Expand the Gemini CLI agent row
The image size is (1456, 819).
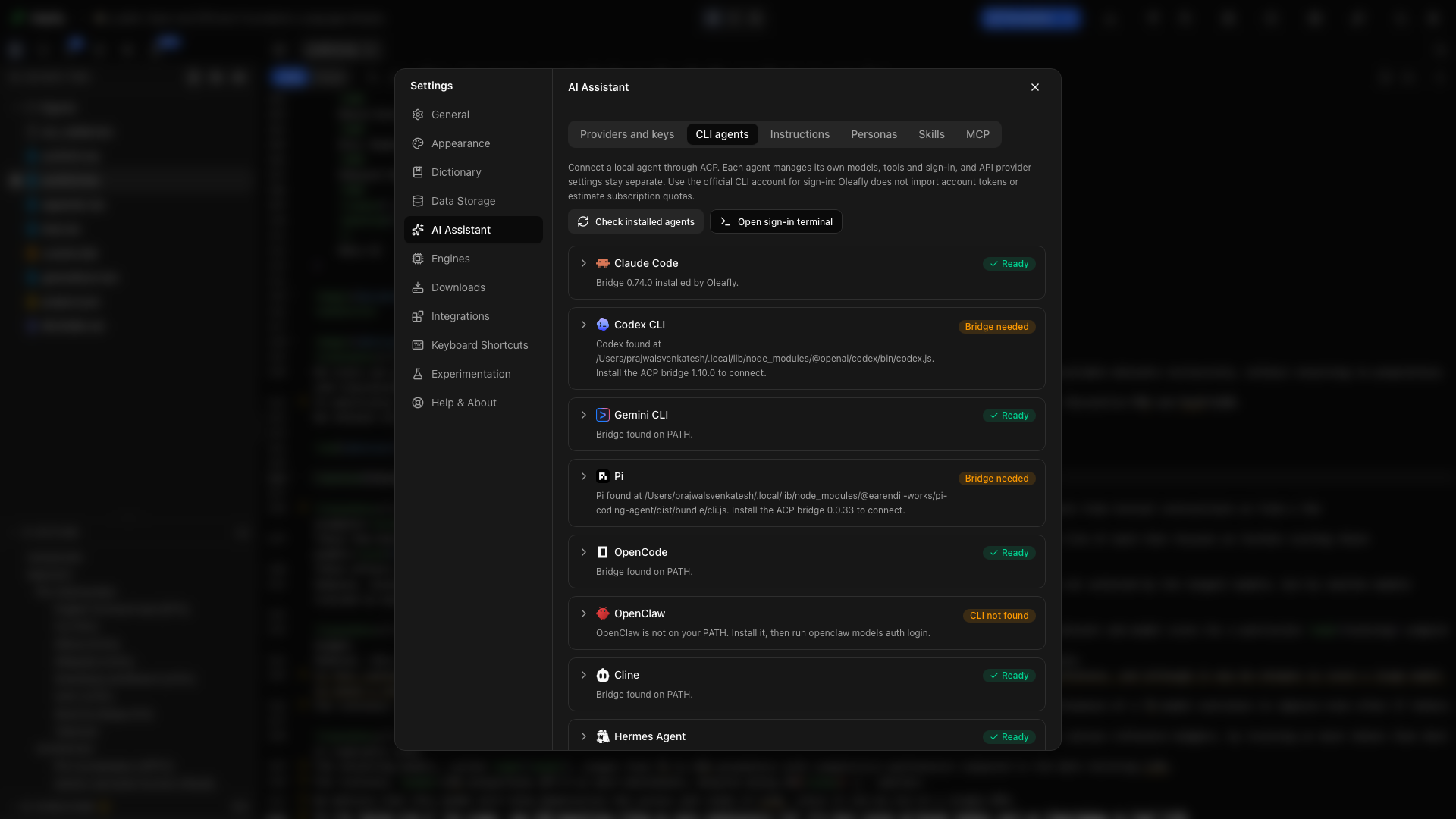[x=584, y=415]
